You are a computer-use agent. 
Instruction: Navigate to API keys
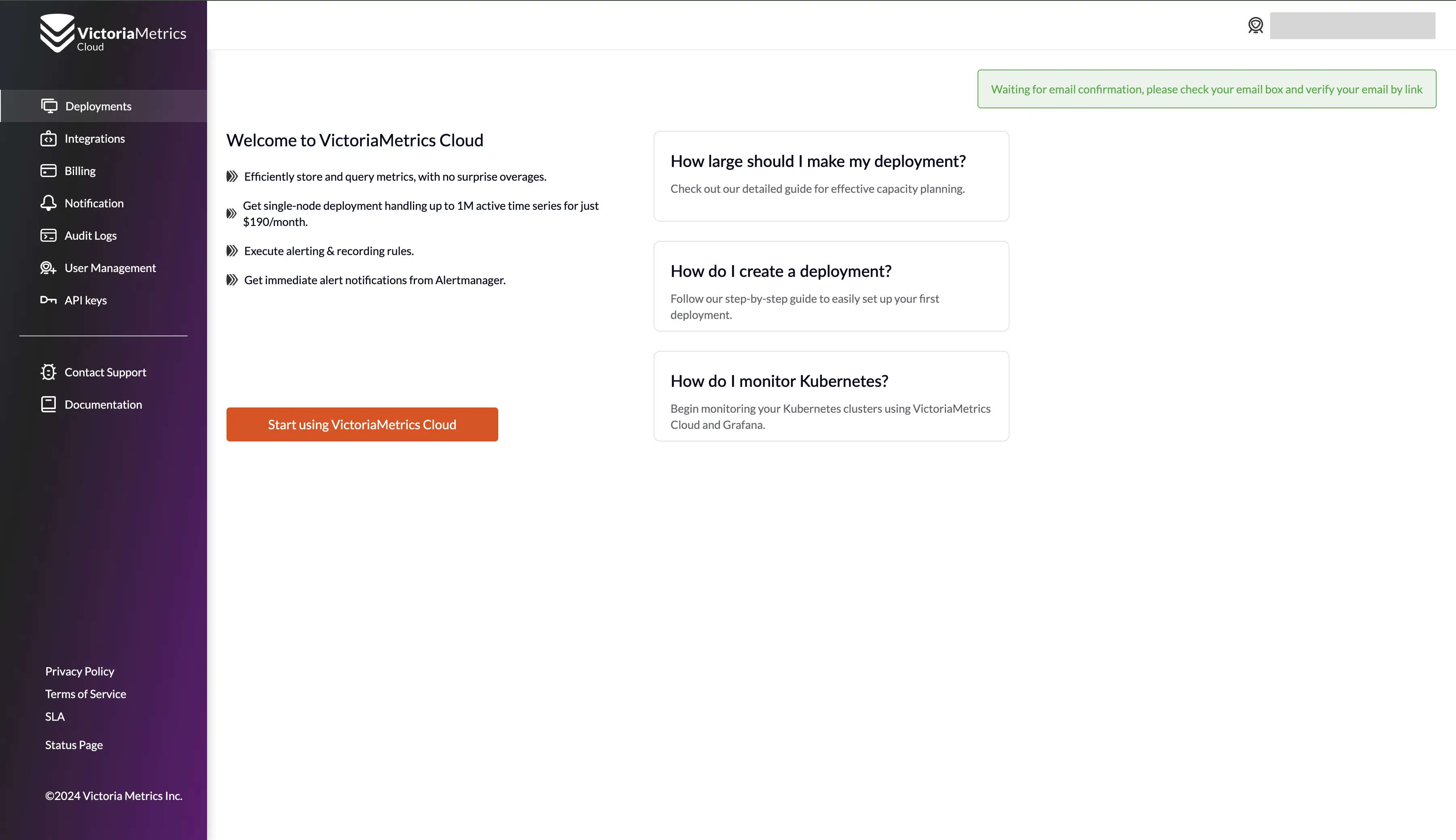coord(103,300)
